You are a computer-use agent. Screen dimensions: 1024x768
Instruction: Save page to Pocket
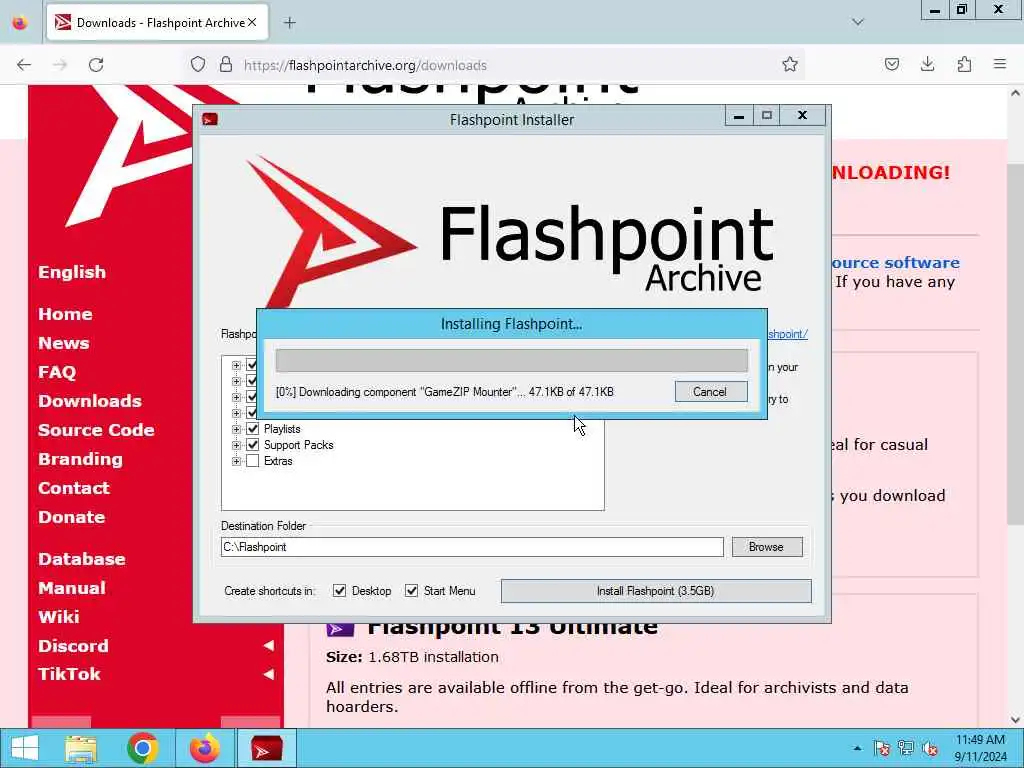[892, 64]
